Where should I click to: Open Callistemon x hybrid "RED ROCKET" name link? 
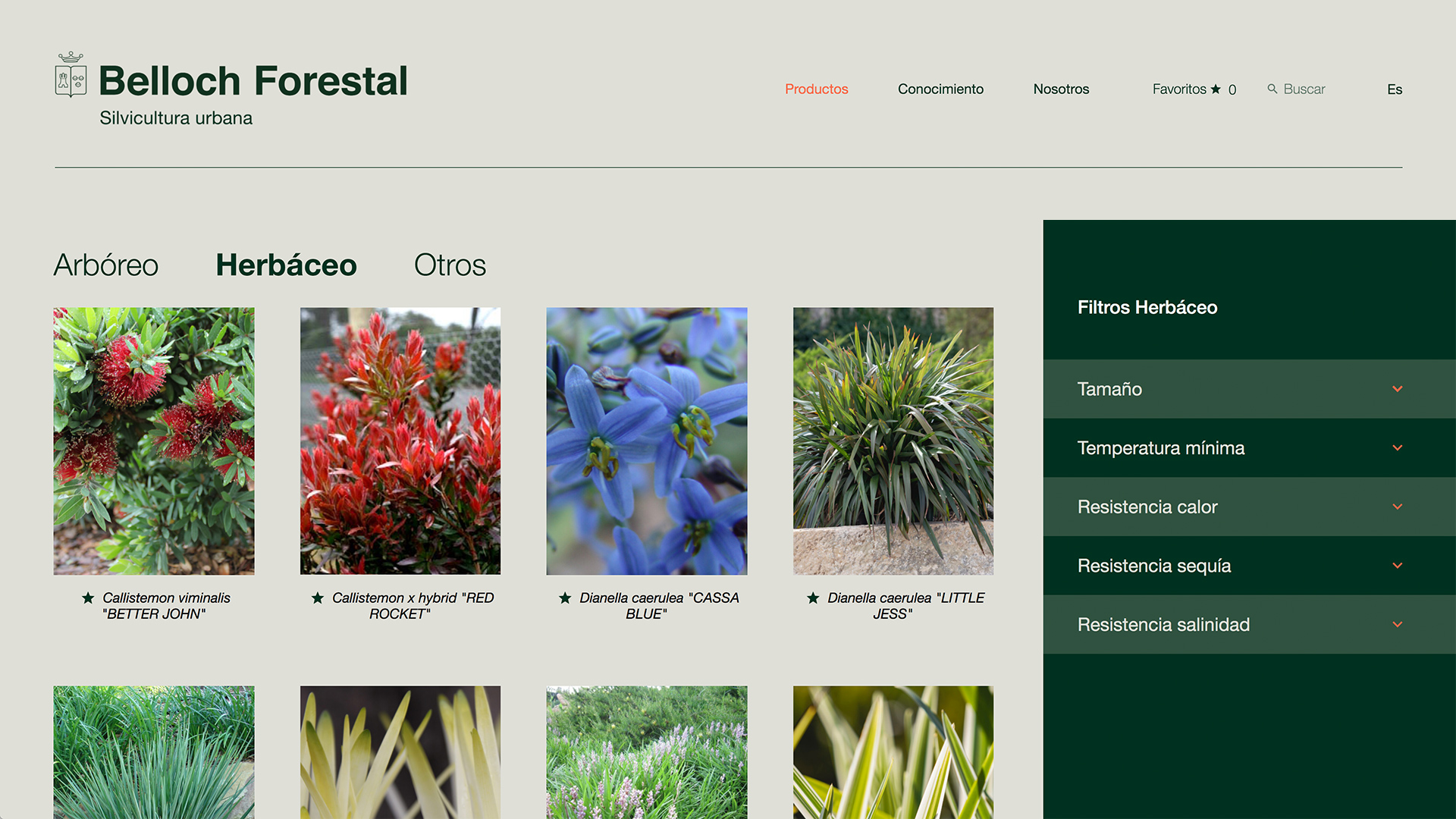pos(413,606)
